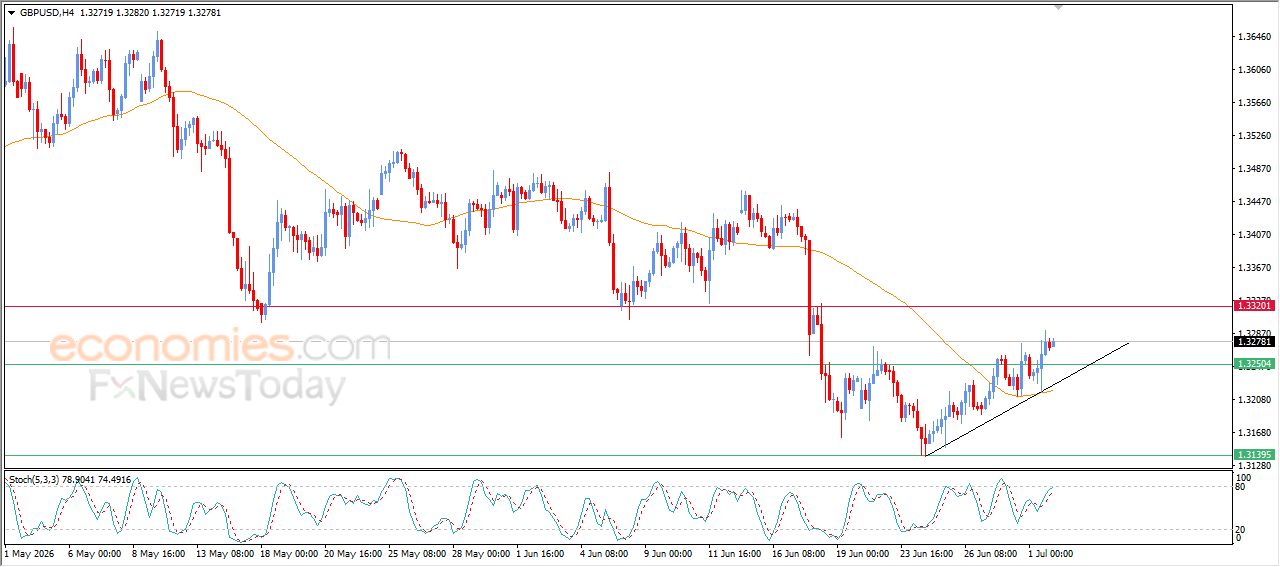The image size is (1280, 567).
Task: Click the green 1.31395 support price label
Action: coord(1254,455)
